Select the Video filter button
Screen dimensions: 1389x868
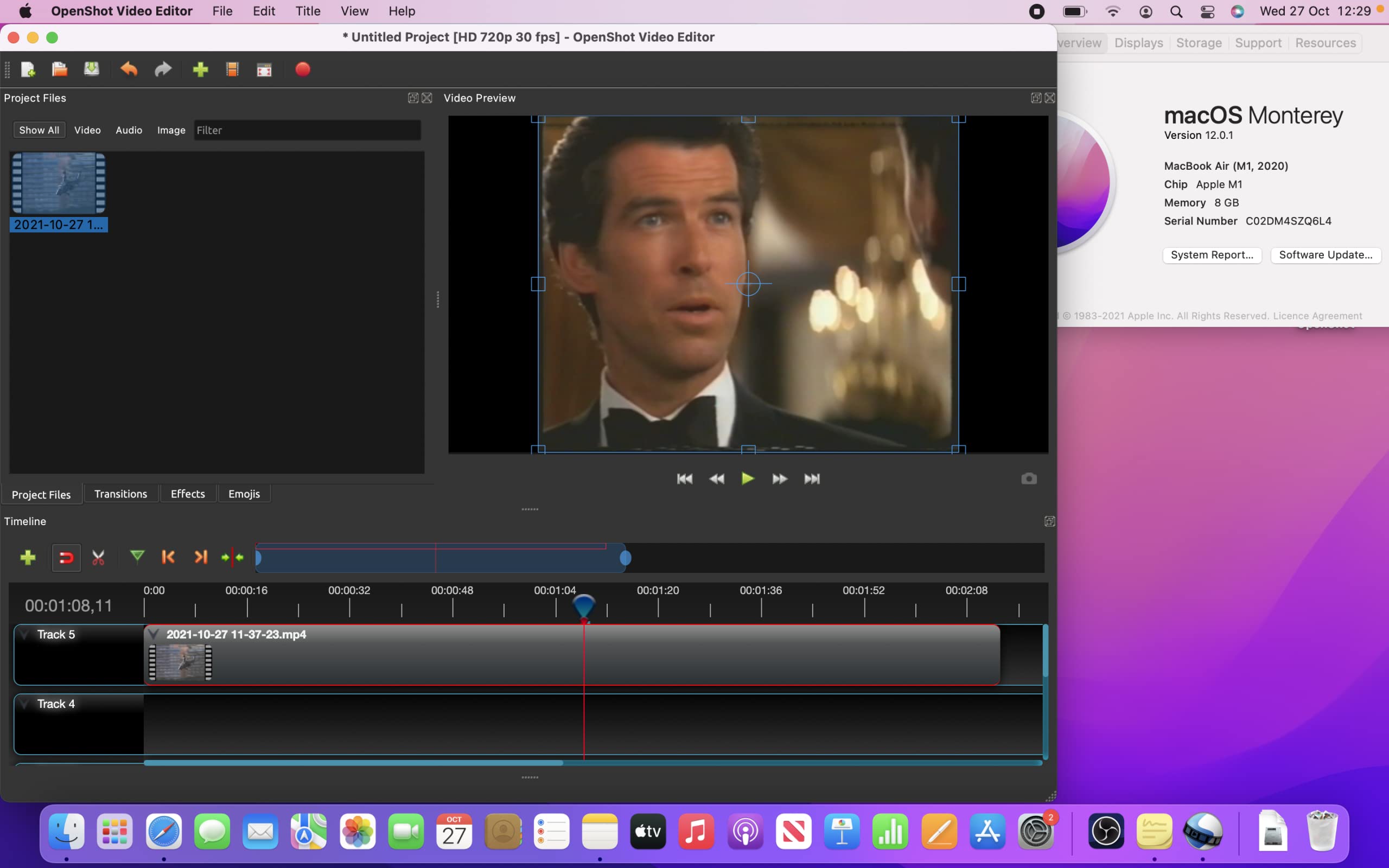pyautogui.click(x=87, y=130)
